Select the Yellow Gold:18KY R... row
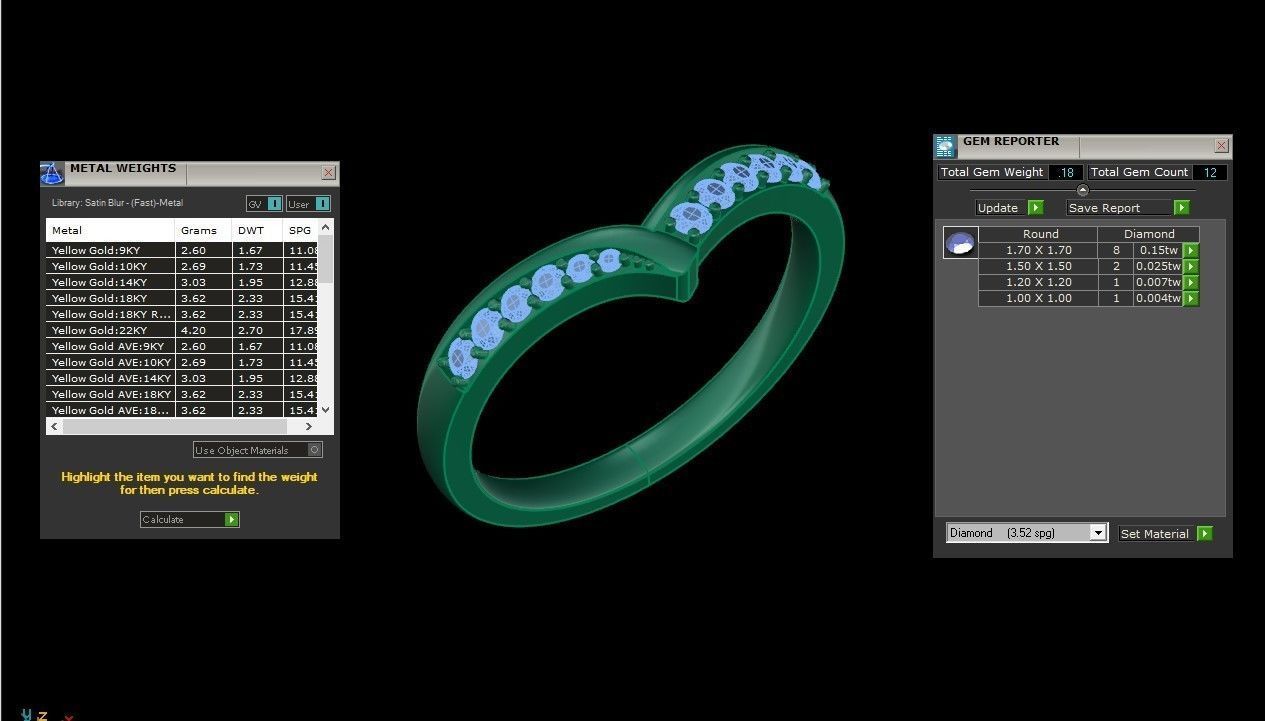Screen dimensions: 1265x721 tap(182, 314)
